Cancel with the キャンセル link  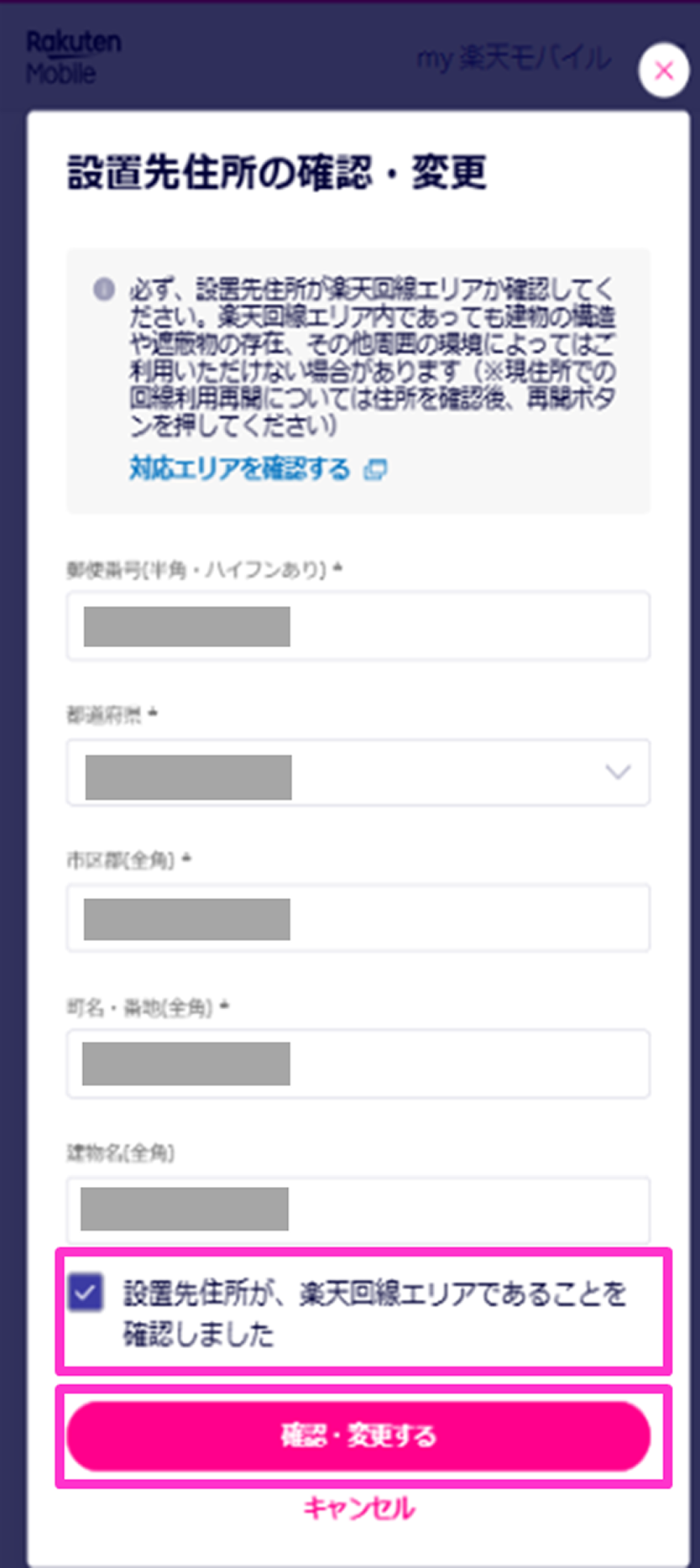(358, 1508)
